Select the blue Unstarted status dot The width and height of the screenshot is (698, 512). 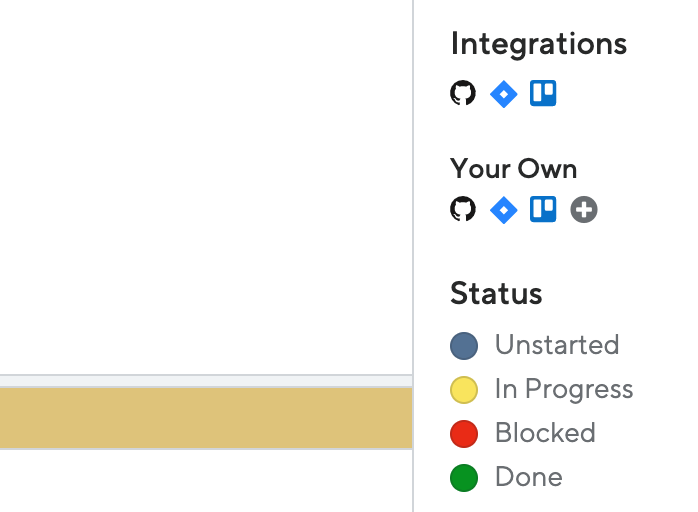[464, 345]
